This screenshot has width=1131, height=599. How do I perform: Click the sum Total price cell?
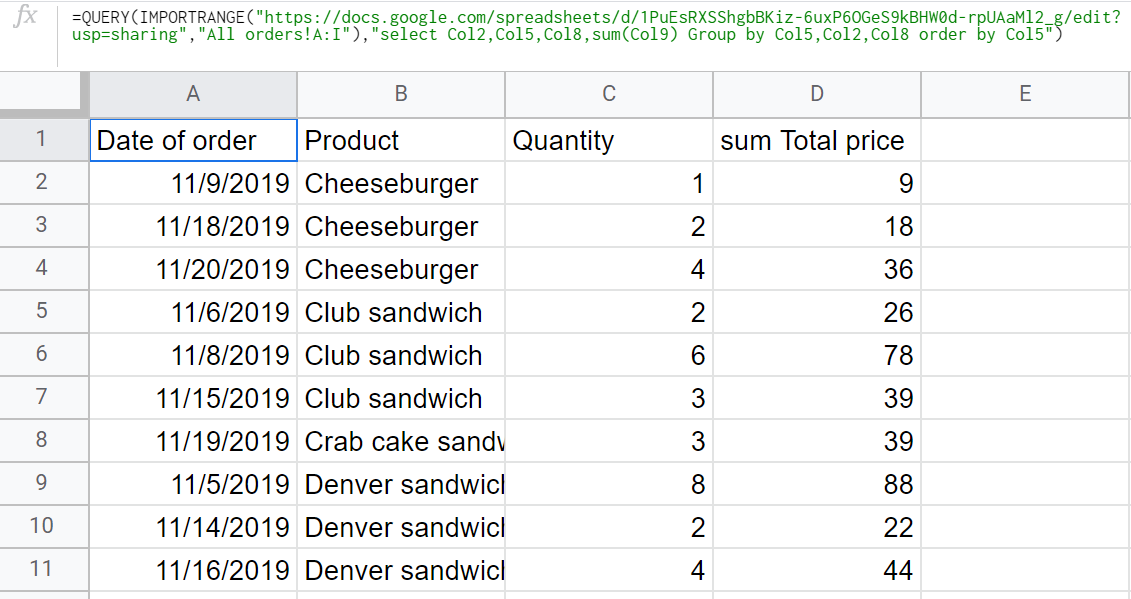coord(817,140)
